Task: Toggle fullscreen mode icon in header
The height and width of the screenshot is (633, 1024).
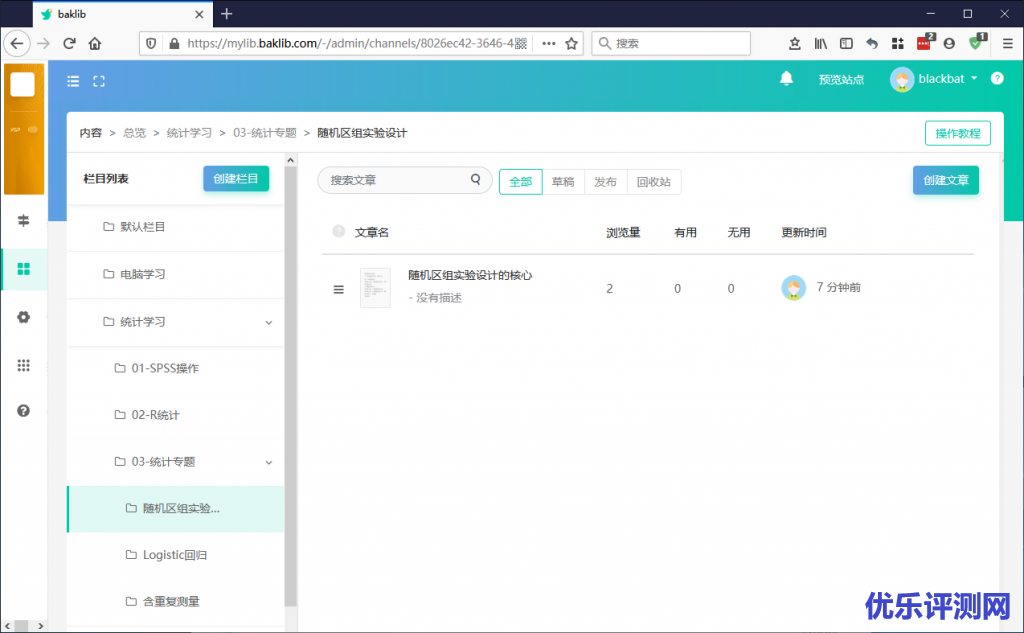Action: tap(99, 81)
